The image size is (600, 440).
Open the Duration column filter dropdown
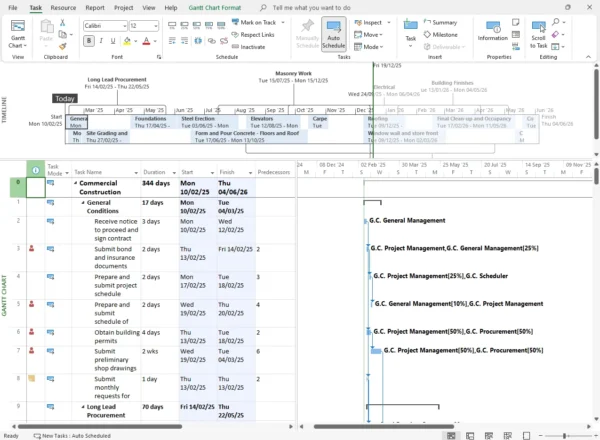173,171
